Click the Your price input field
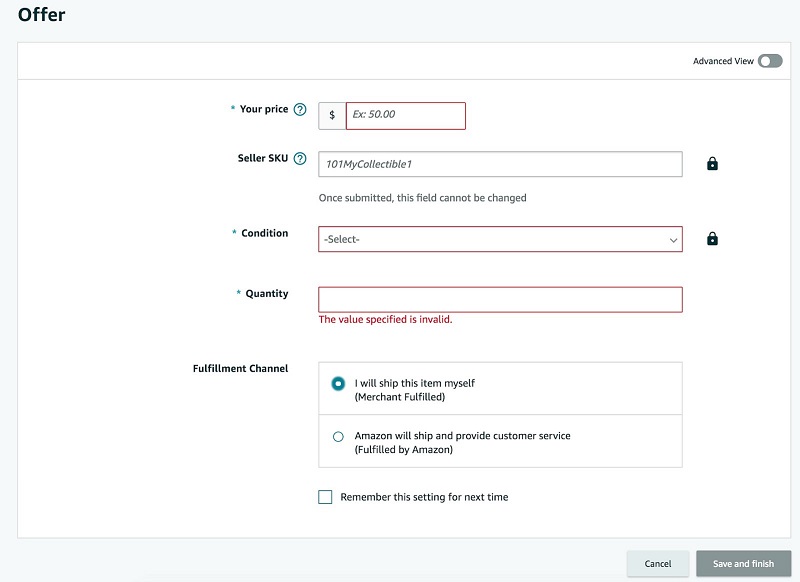The image size is (800, 582). (406, 115)
